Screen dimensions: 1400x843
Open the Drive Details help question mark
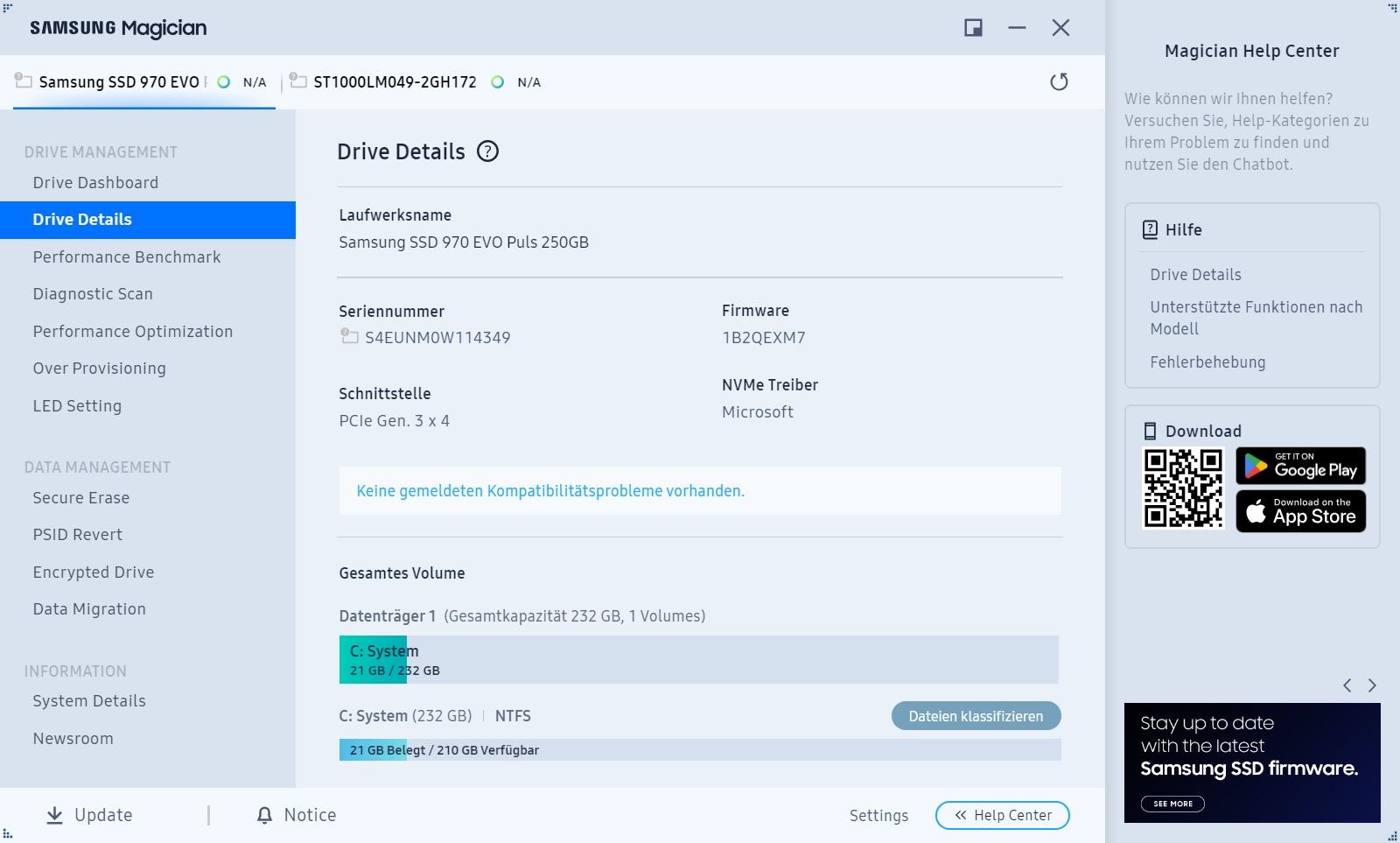pyautogui.click(x=487, y=151)
